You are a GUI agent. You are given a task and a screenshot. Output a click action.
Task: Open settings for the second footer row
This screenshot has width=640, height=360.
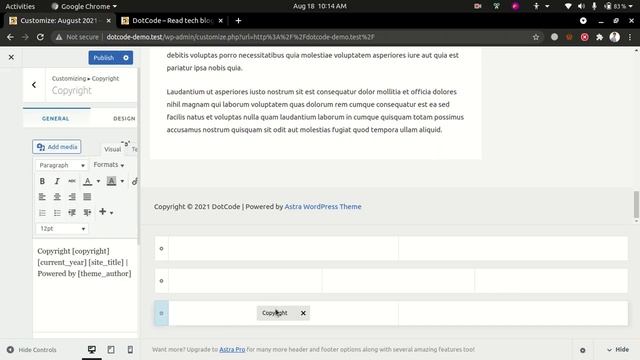tap(162, 281)
